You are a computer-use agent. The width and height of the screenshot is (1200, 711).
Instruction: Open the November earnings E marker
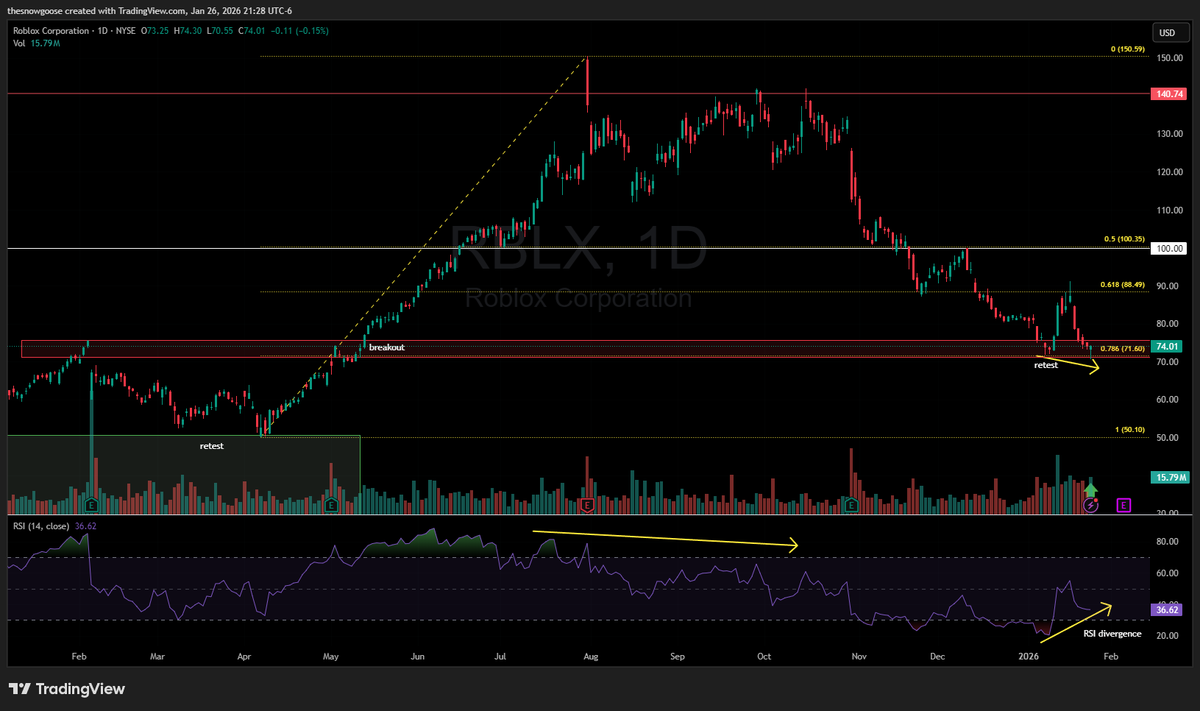(851, 505)
